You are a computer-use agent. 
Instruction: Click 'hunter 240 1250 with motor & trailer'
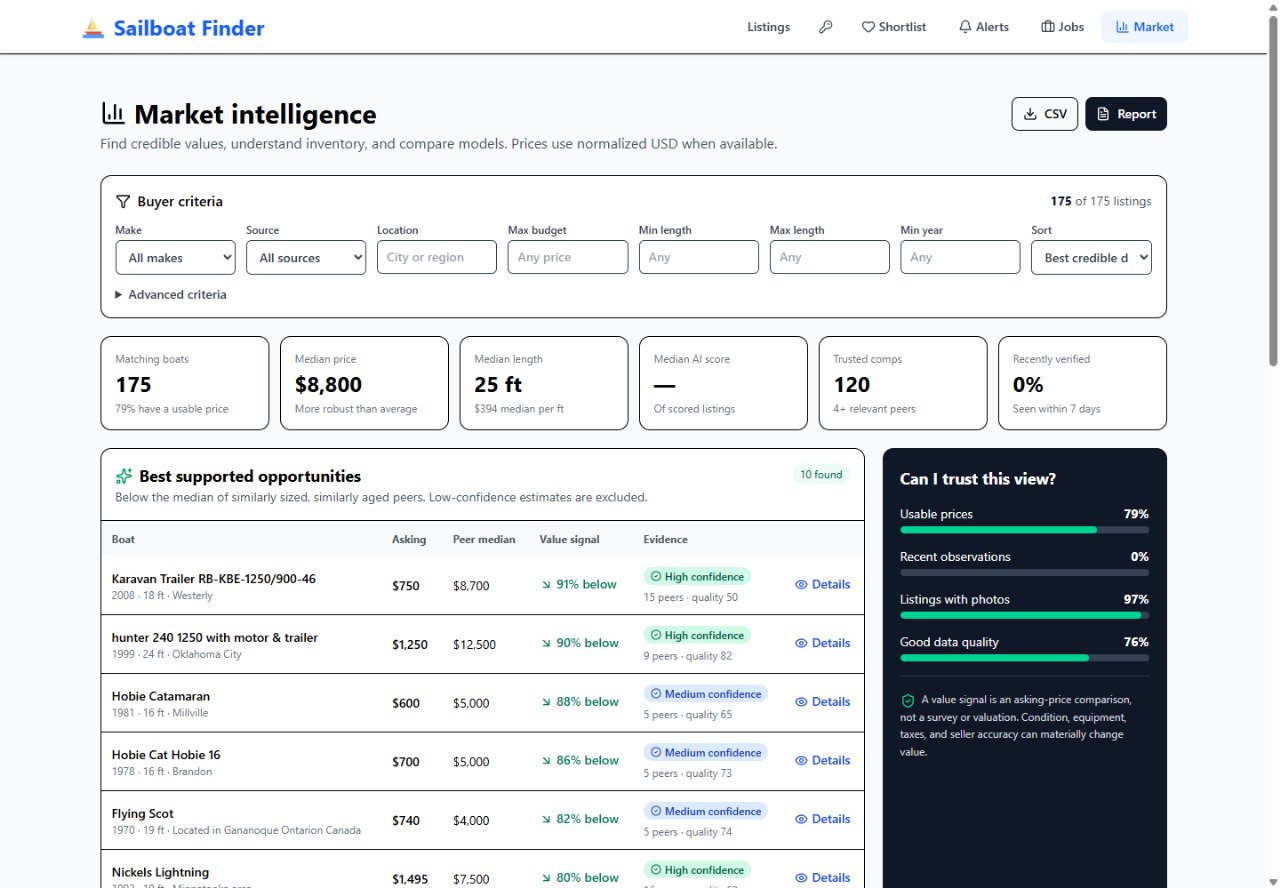pyautogui.click(x=215, y=638)
